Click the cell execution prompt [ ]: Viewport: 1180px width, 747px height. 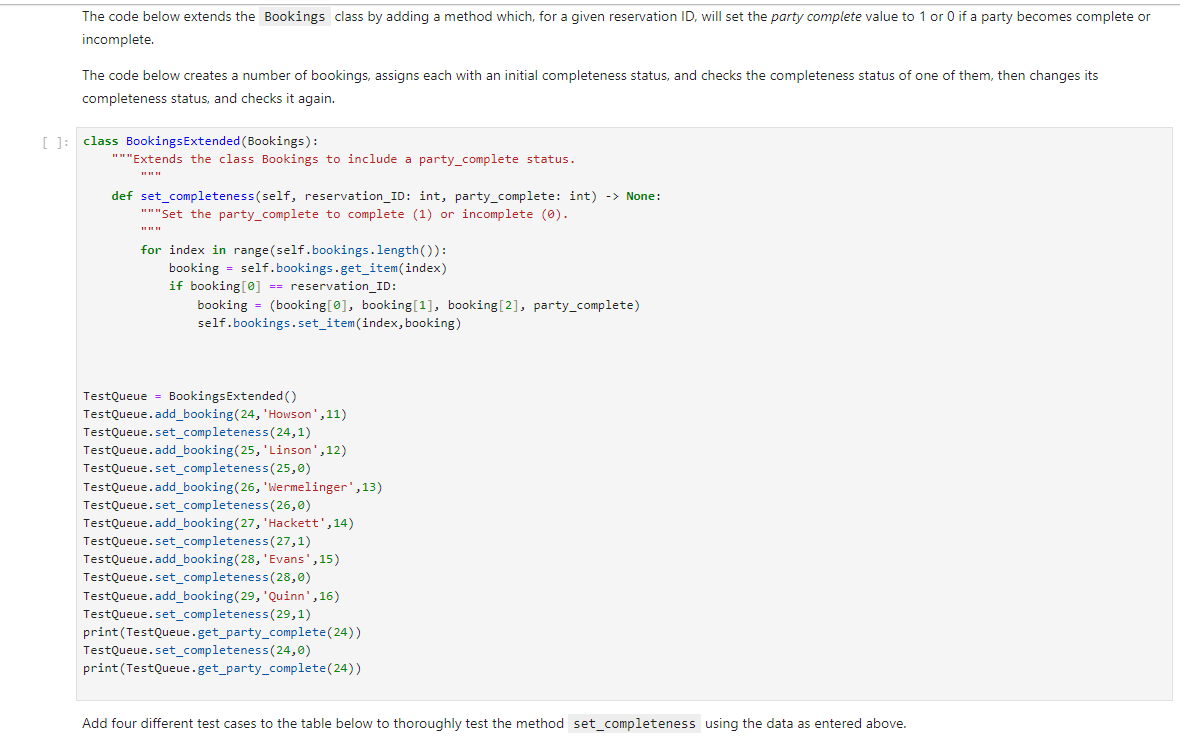click(x=55, y=141)
